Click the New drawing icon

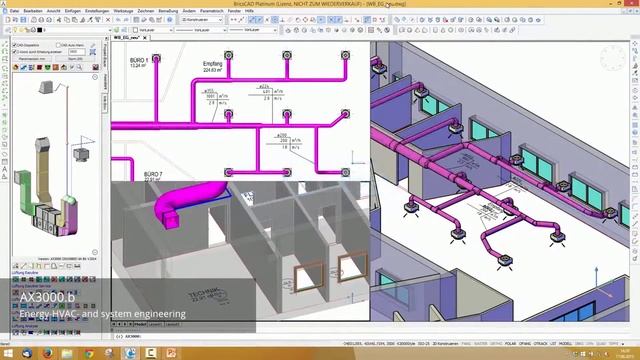(7, 20)
